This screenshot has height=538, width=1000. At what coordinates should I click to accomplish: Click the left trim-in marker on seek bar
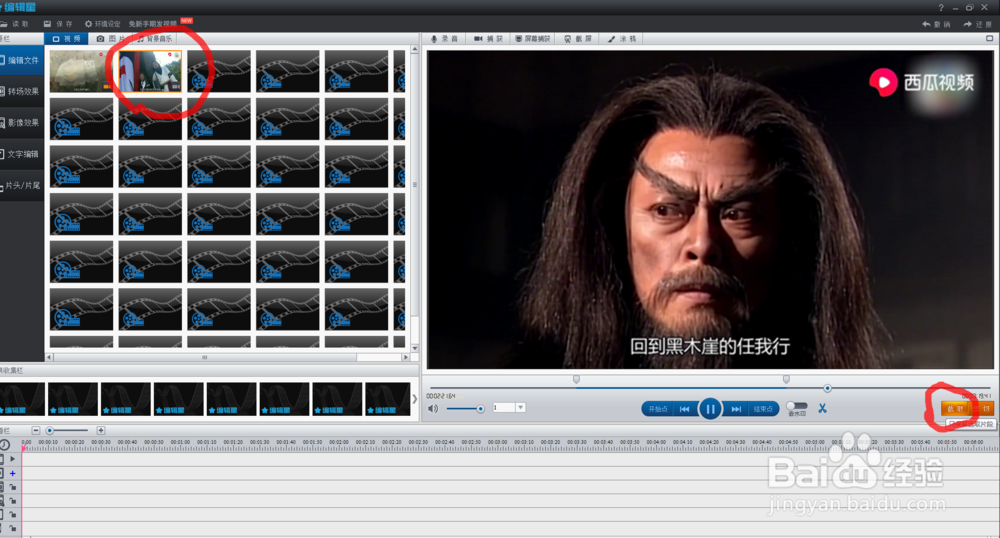point(577,379)
